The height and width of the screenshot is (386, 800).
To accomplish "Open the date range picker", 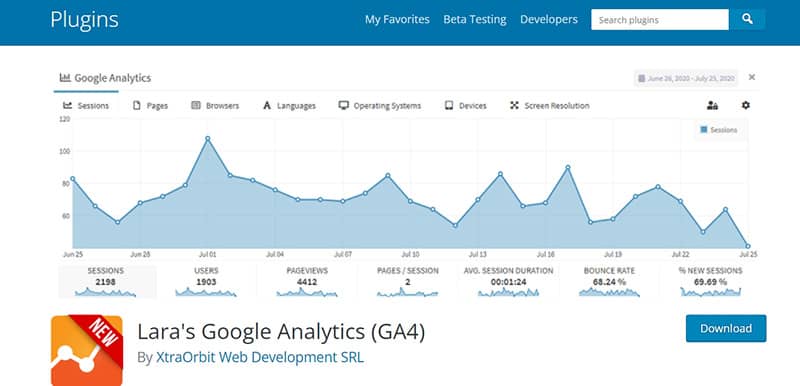I will click(685, 79).
